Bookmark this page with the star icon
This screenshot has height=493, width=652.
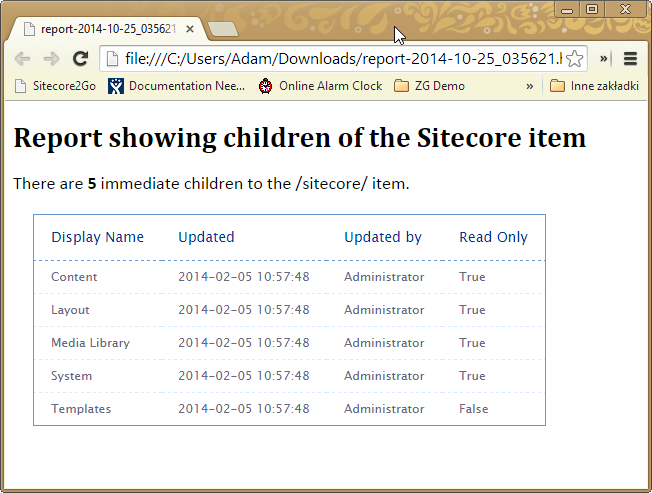(x=574, y=58)
